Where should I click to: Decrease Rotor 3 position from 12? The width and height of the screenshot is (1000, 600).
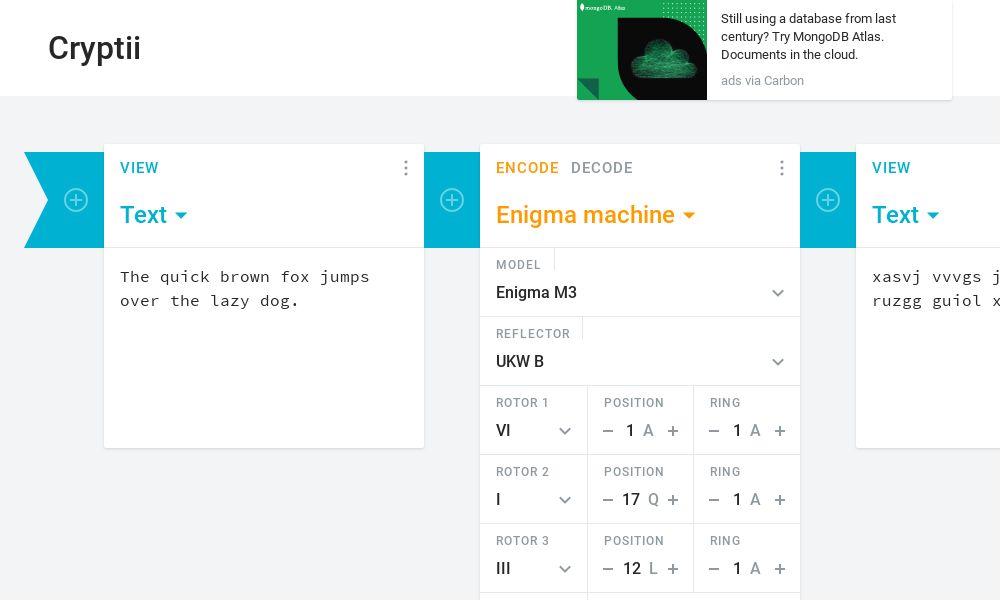[x=608, y=569]
